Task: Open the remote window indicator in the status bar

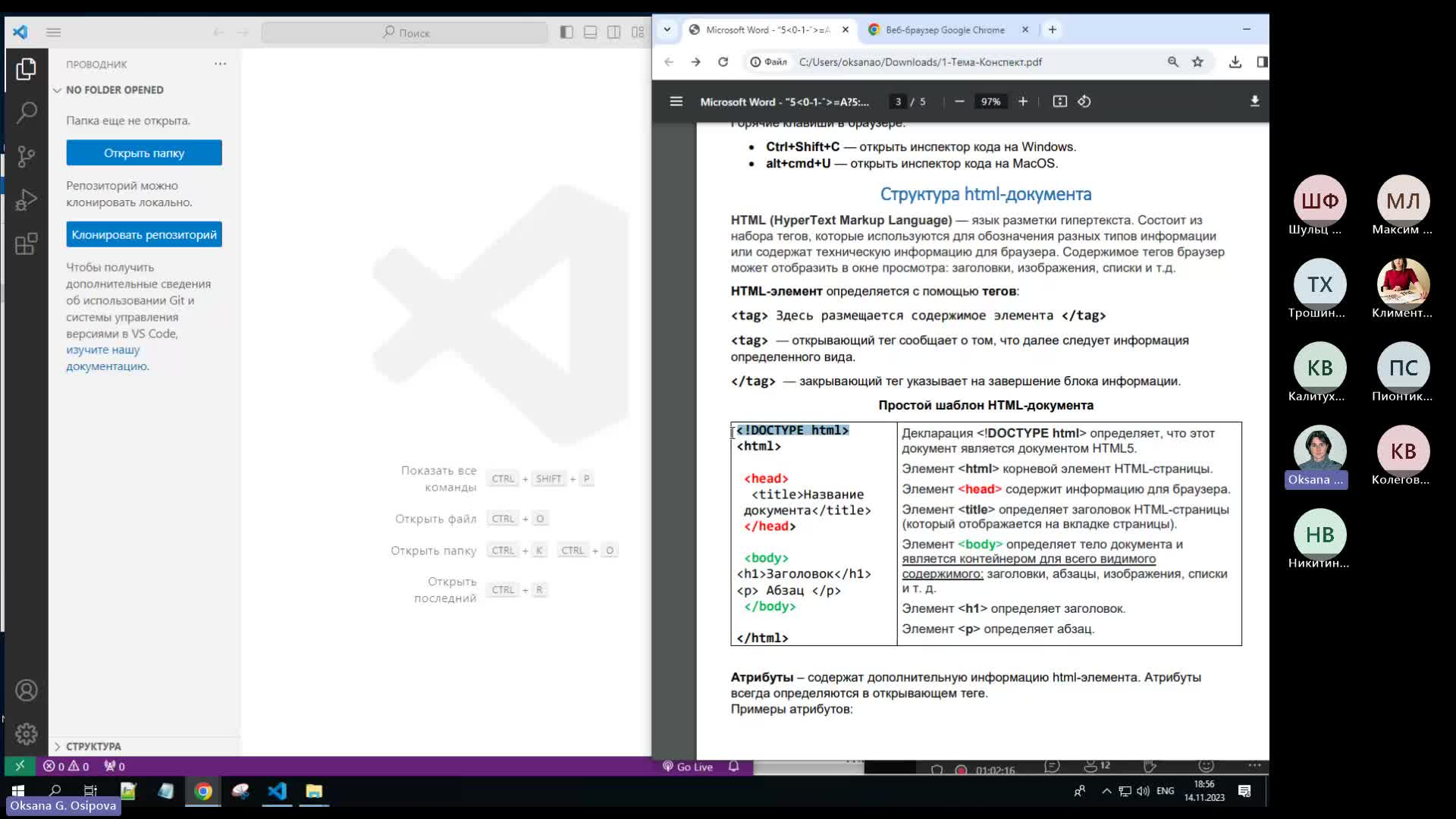Action: (x=20, y=766)
